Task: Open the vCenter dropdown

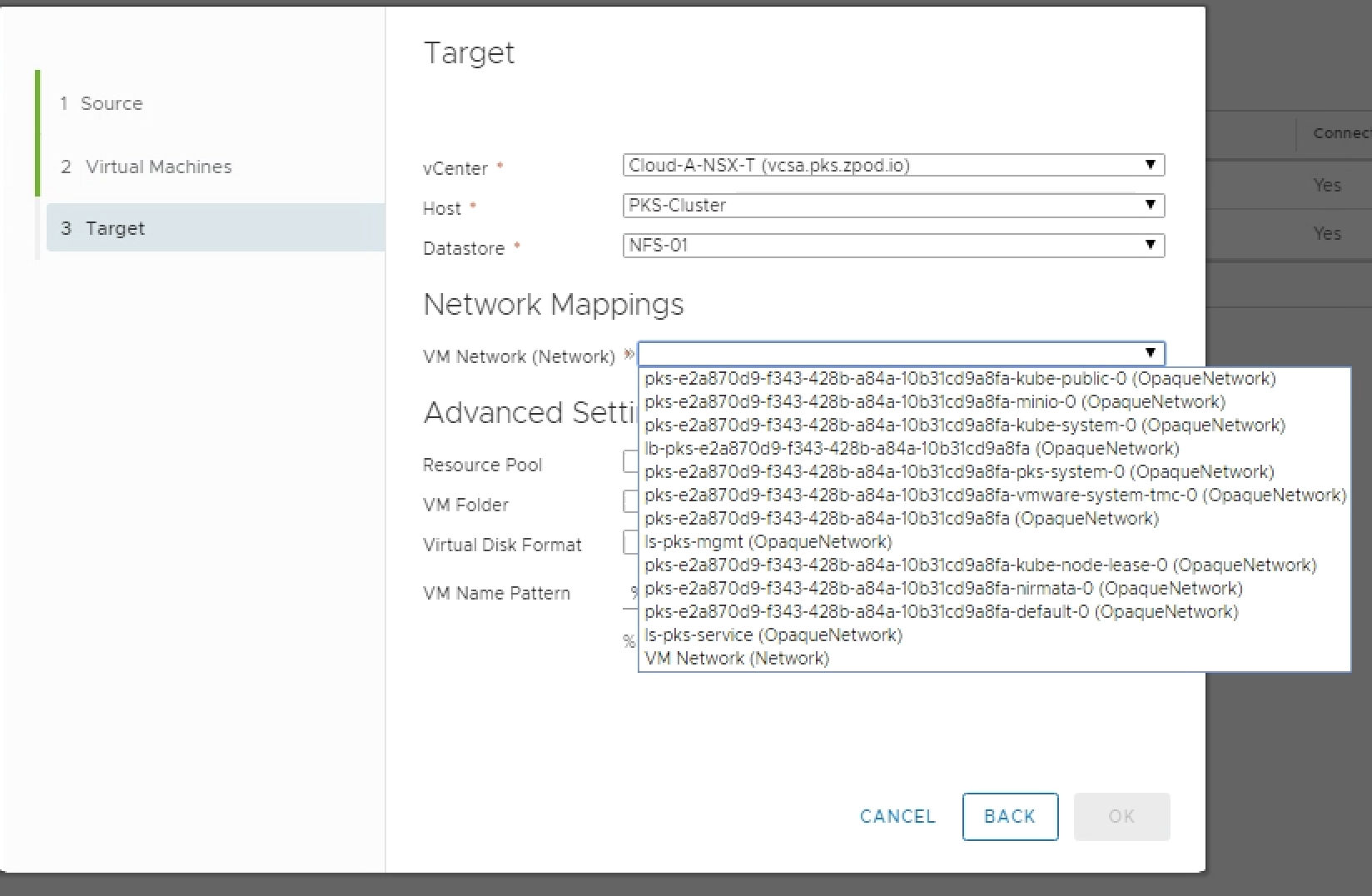Action: 892,165
